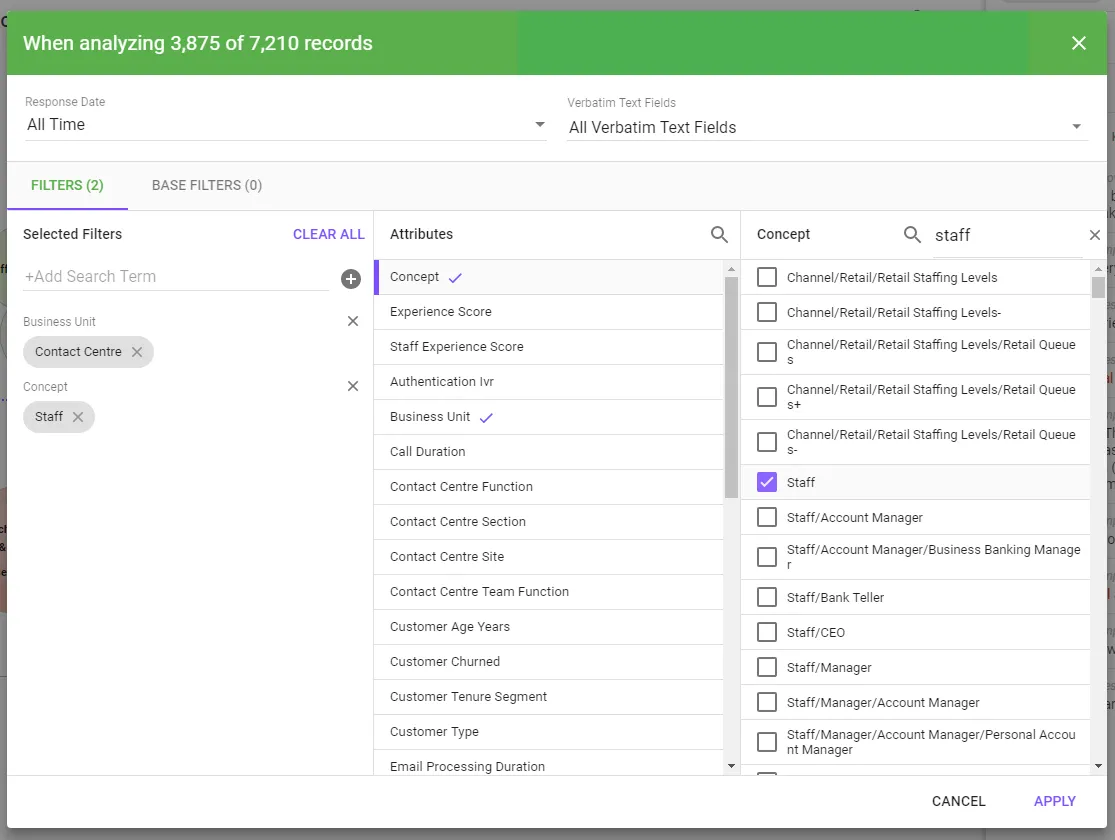Open the Verbatim Text Fields dropdown

(827, 127)
